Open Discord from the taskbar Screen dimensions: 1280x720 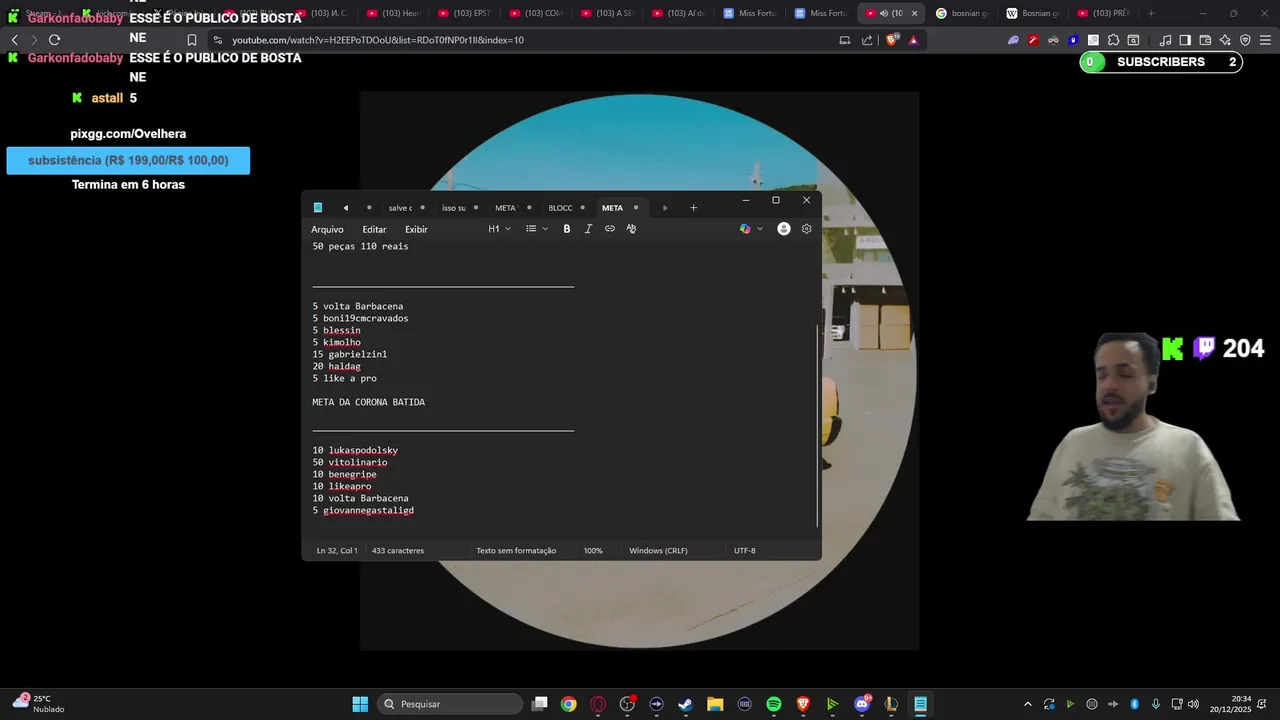[862, 704]
